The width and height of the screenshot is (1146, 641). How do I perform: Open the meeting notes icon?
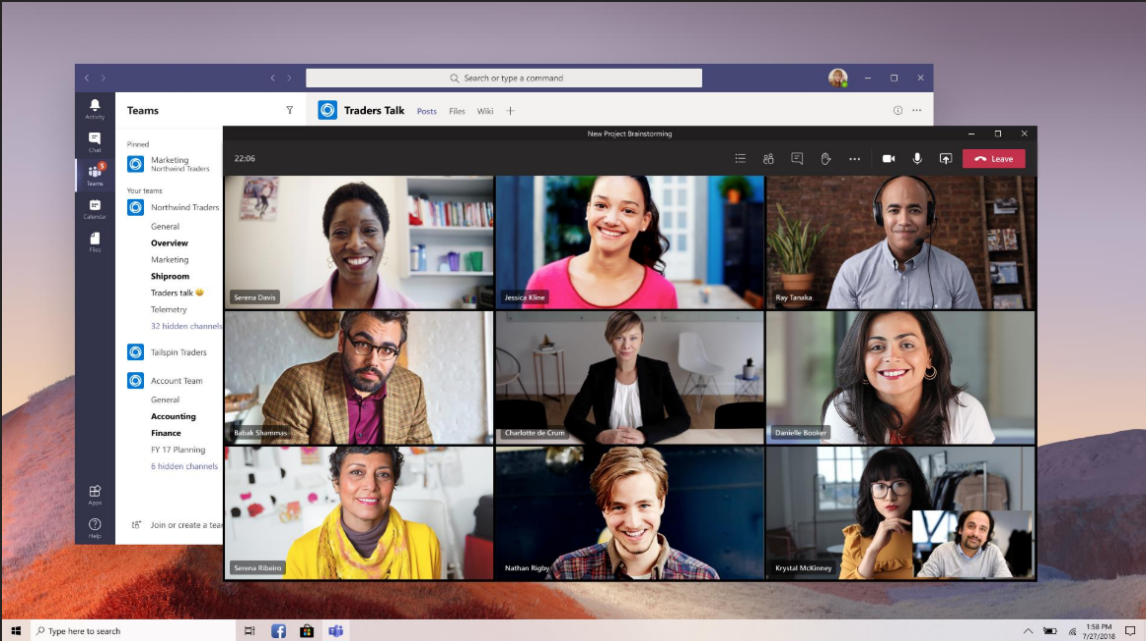pos(741,158)
